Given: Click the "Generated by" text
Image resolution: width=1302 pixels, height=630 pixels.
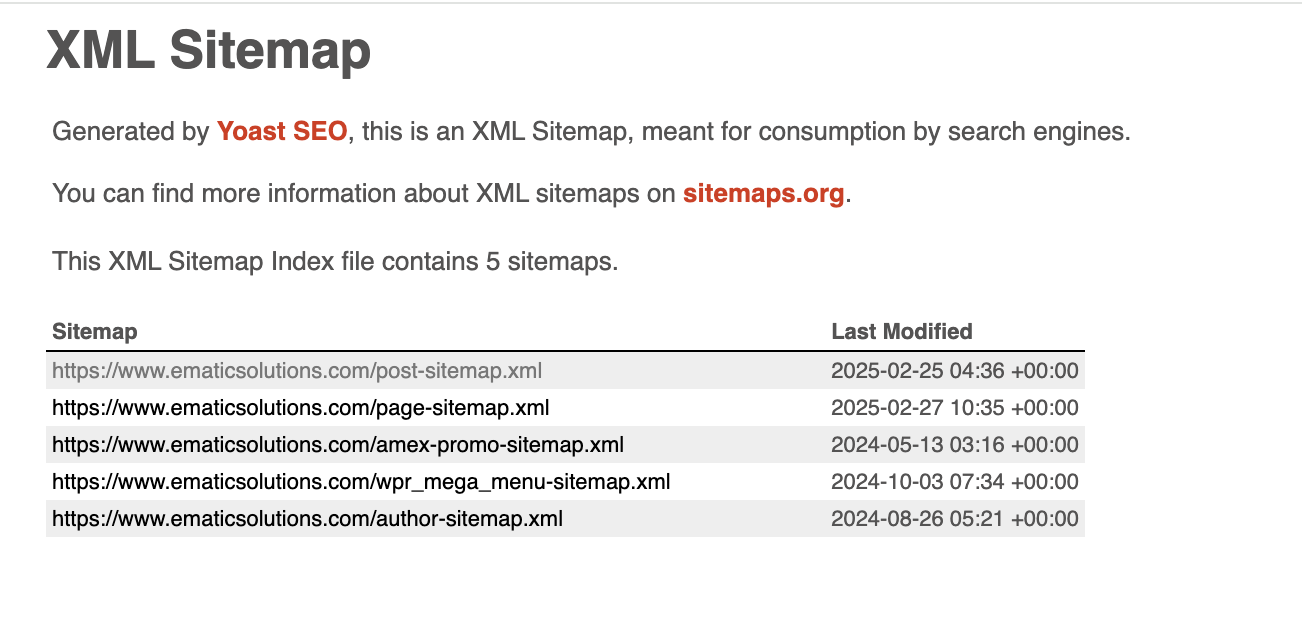Looking at the screenshot, I should pyautogui.click(x=130, y=131).
